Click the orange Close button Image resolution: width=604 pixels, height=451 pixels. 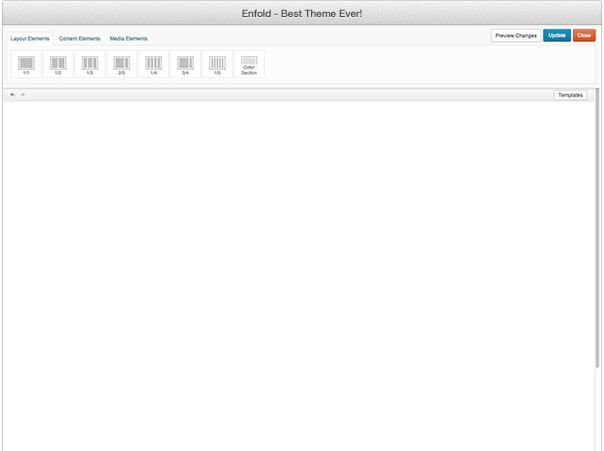click(584, 35)
